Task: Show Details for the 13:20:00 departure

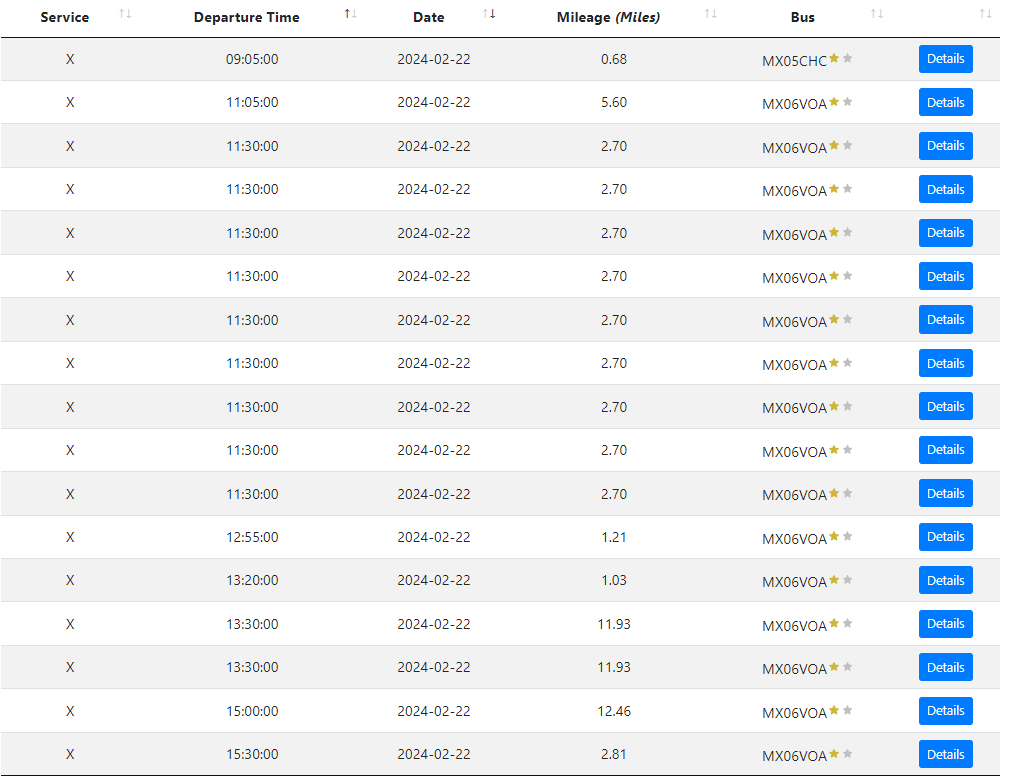Action: [945, 580]
